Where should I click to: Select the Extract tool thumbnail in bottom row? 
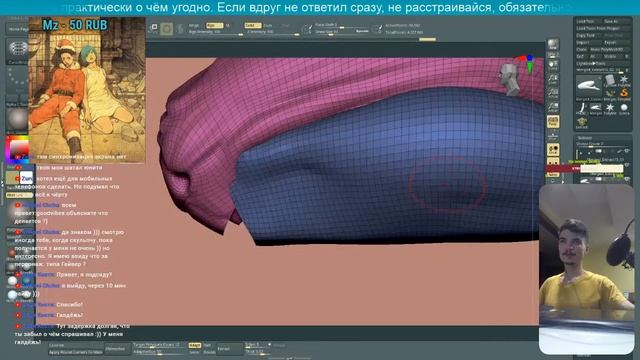(582, 122)
